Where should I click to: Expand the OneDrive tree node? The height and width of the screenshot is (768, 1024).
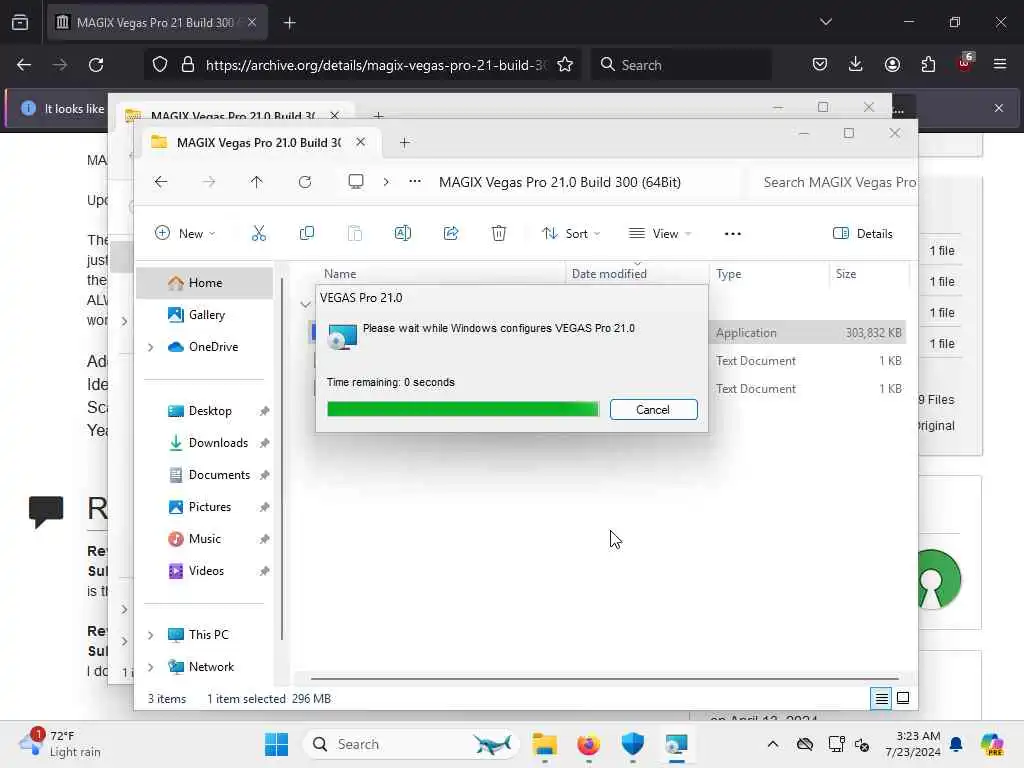[151, 347]
